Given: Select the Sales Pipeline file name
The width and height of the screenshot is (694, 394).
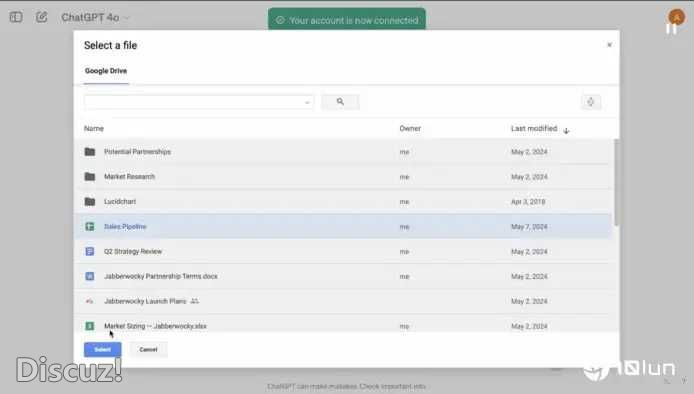Looking at the screenshot, I should pyautogui.click(x=125, y=227).
